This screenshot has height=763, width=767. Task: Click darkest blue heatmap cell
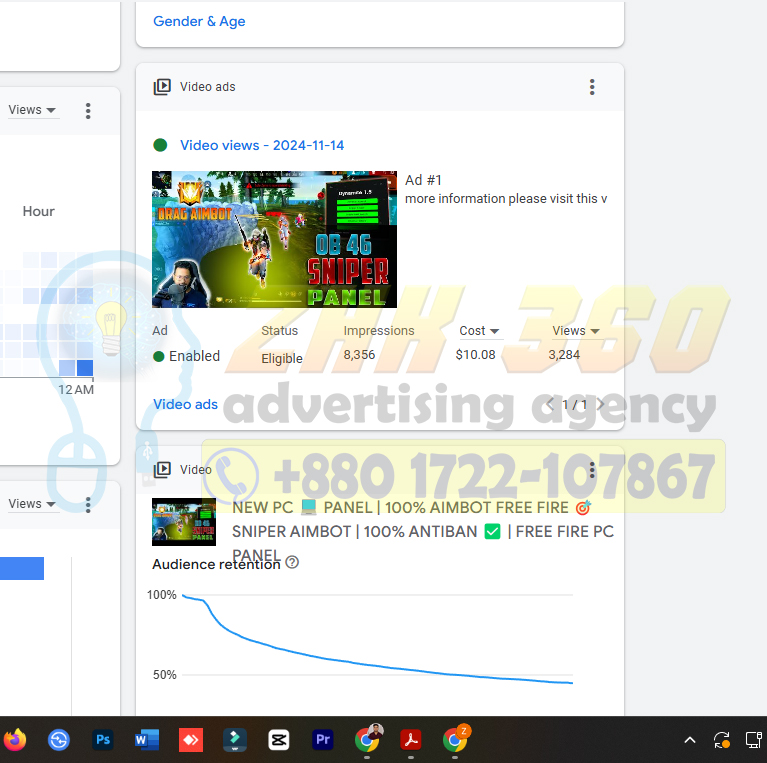pyautogui.click(x=85, y=368)
